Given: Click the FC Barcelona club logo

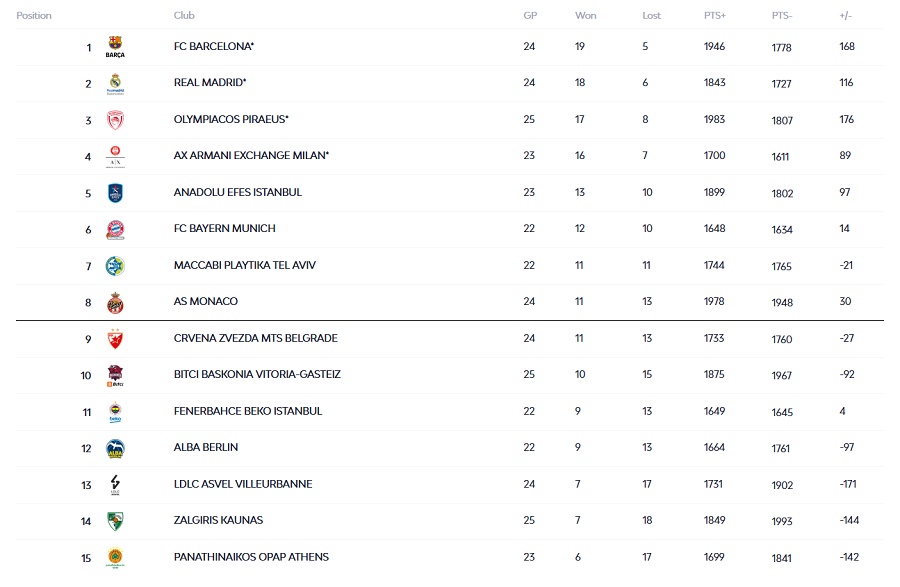Looking at the screenshot, I should click(115, 47).
